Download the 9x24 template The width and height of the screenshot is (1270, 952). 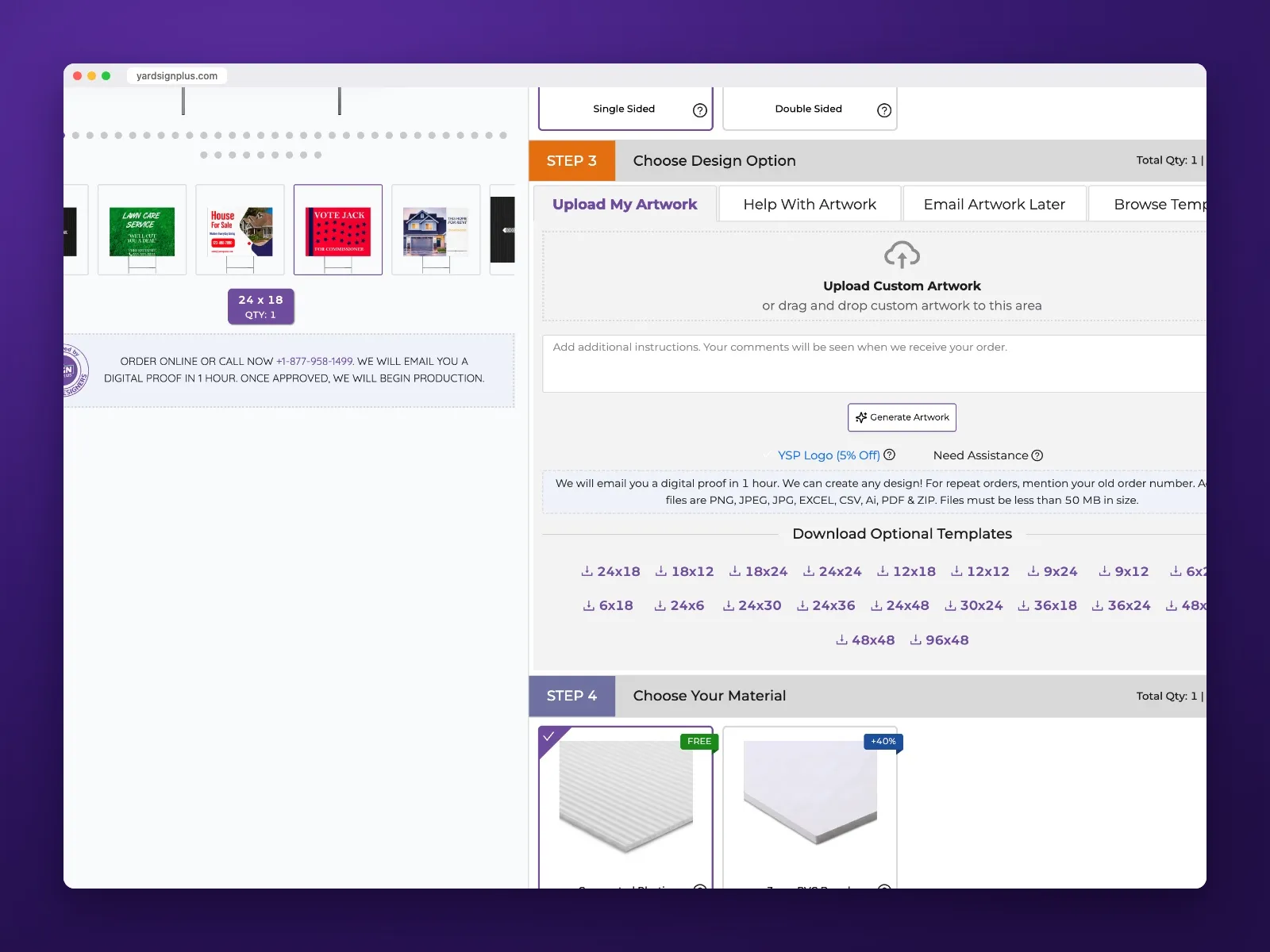pyautogui.click(x=1052, y=571)
